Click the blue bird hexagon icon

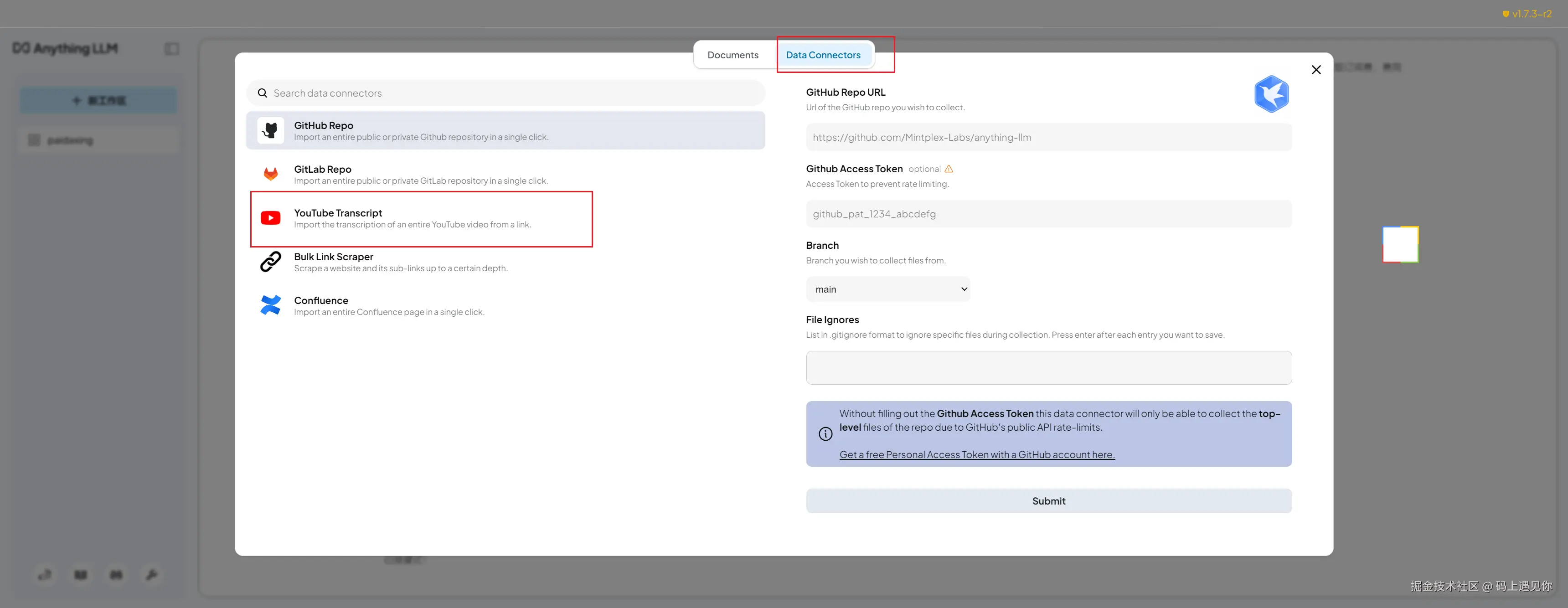[1271, 94]
